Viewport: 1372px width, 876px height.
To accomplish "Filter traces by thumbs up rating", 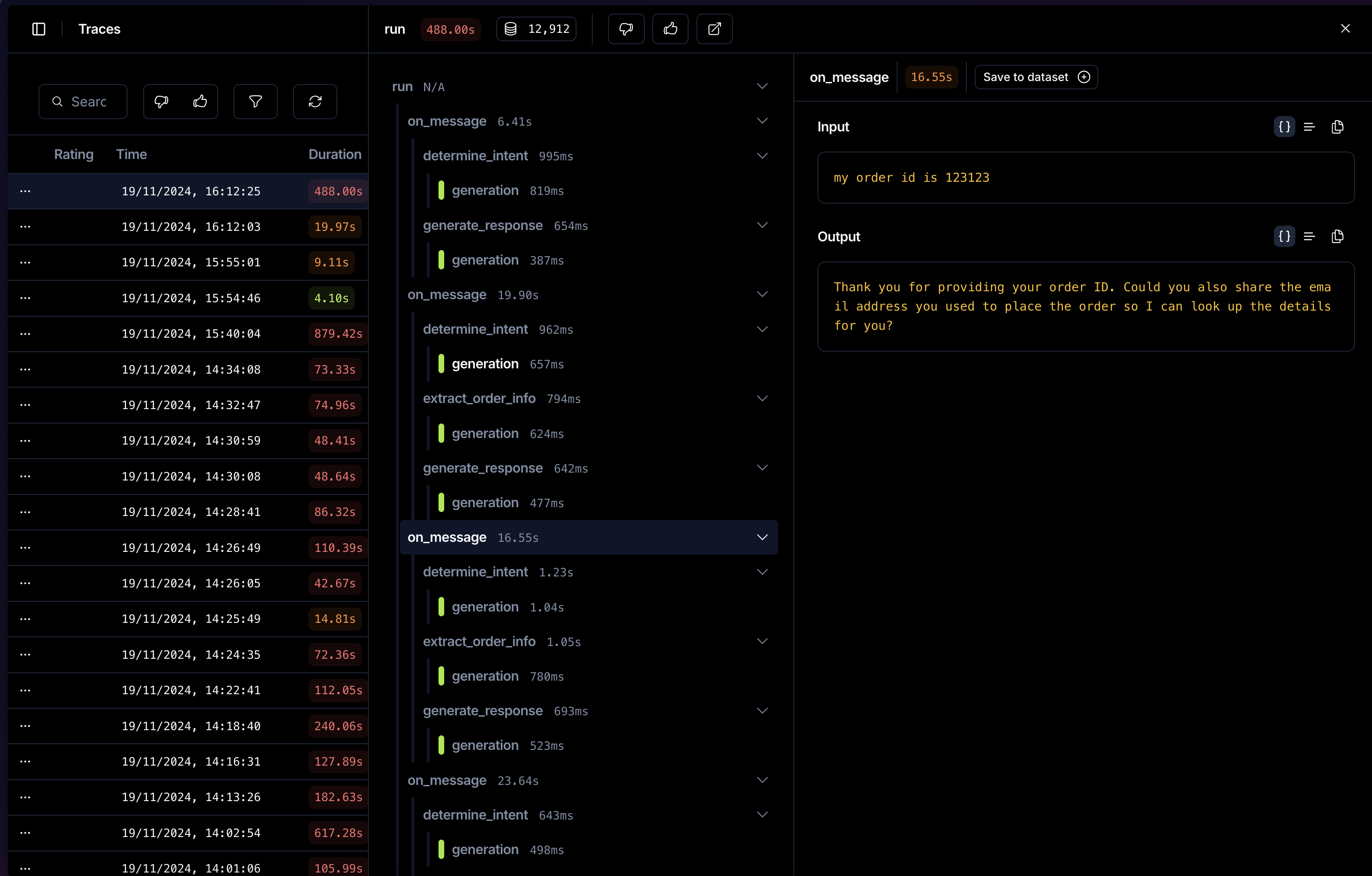I will tap(200, 101).
